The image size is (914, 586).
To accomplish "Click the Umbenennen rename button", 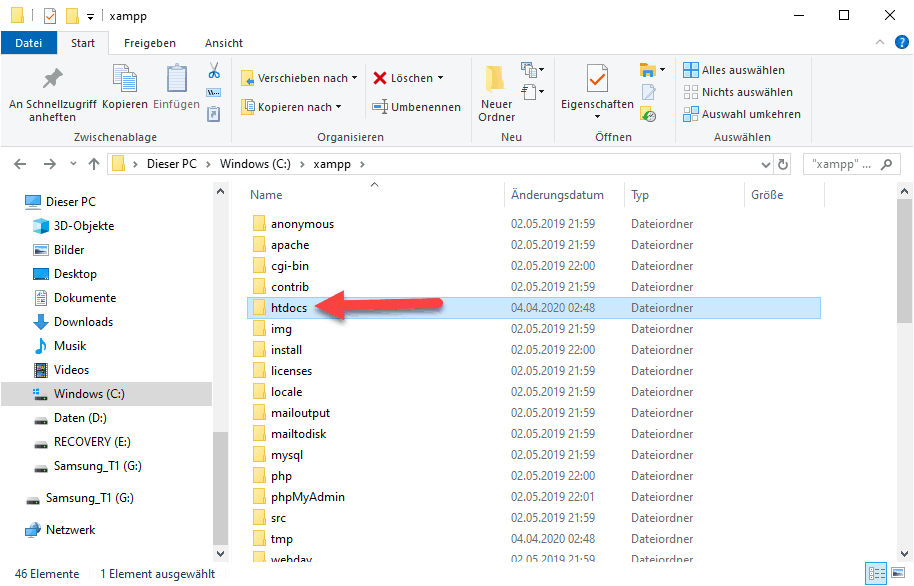I will (417, 107).
